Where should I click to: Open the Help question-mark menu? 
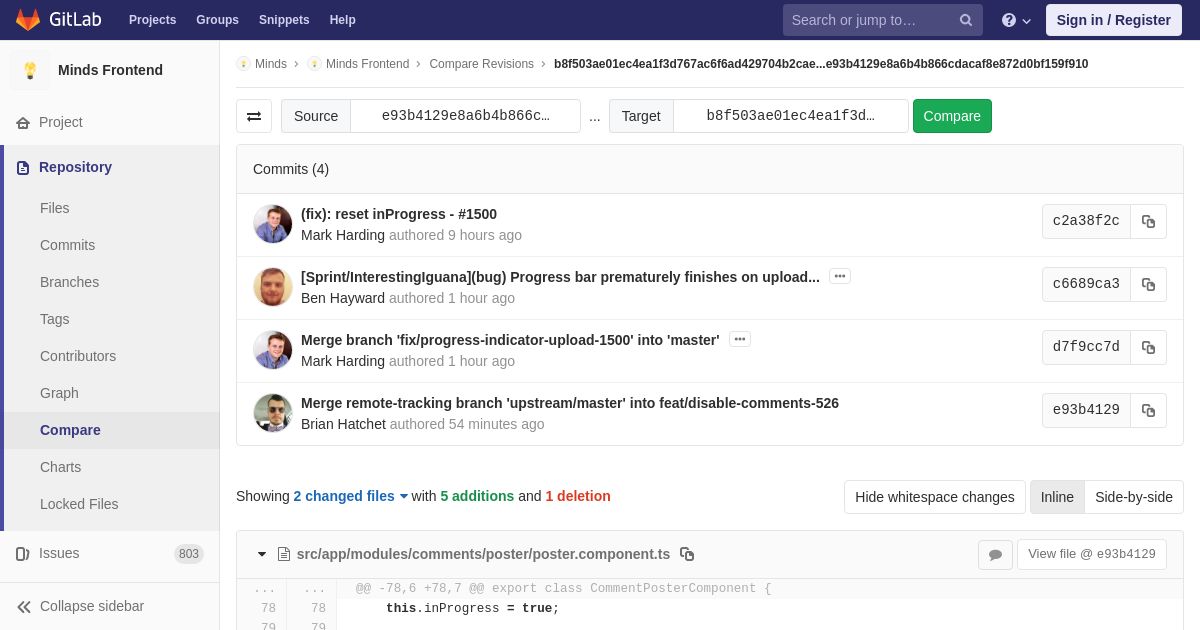point(1016,20)
